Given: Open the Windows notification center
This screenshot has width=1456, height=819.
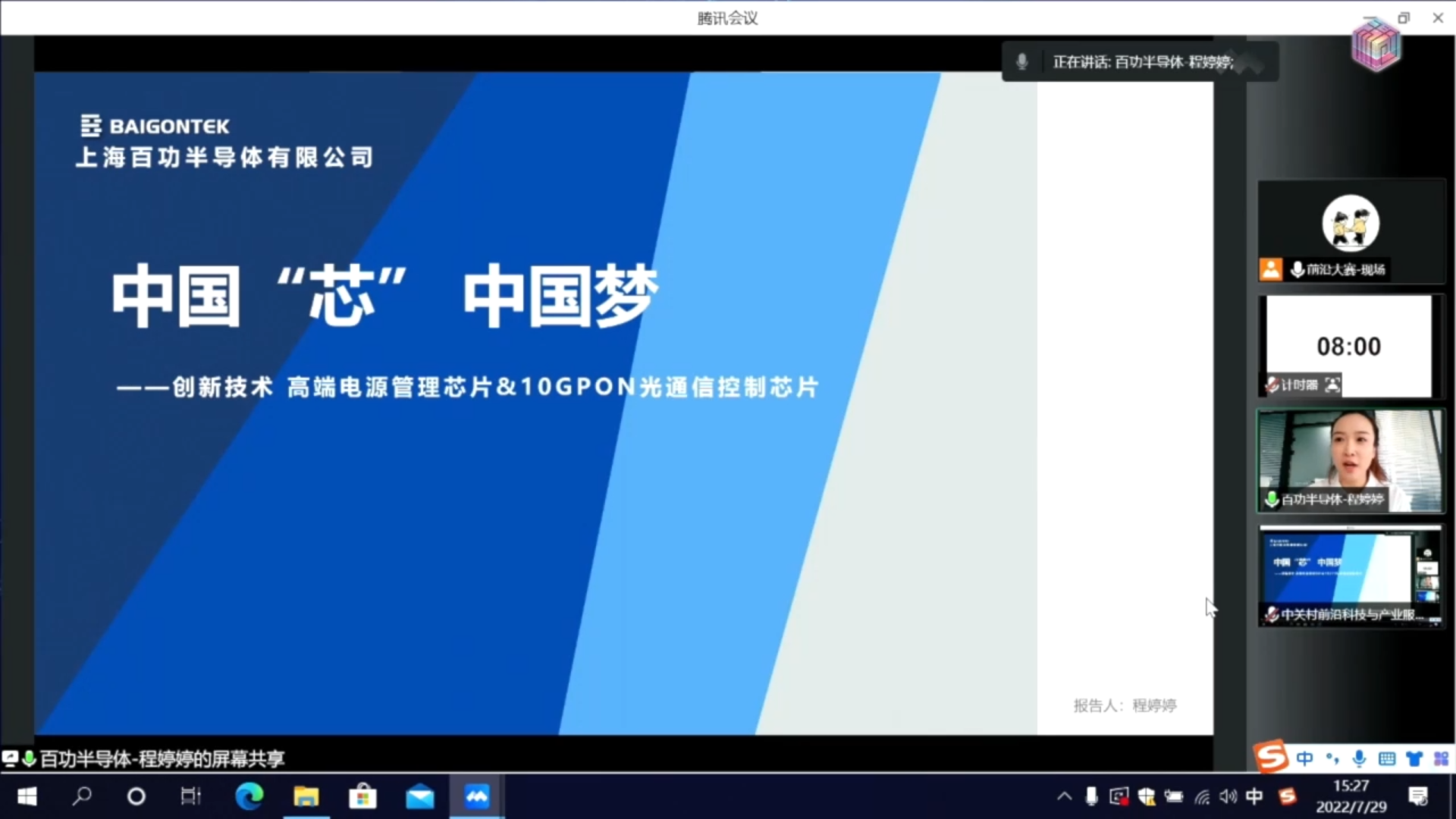Looking at the screenshot, I should tap(1418, 796).
